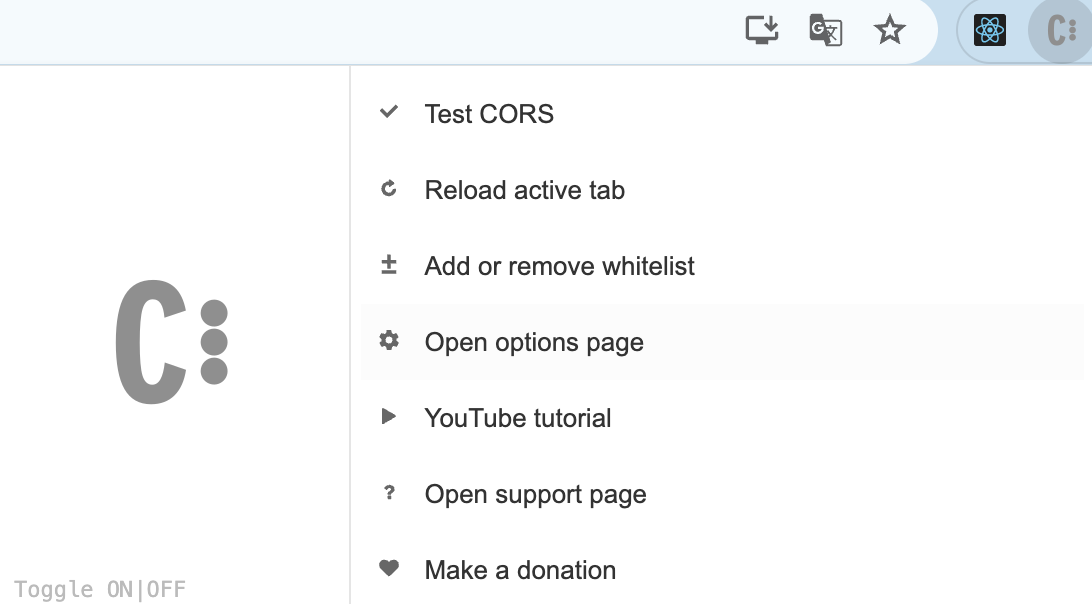The width and height of the screenshot is (1092, 604).
Task: Click the question mark support icon
Action: (389, 493)
